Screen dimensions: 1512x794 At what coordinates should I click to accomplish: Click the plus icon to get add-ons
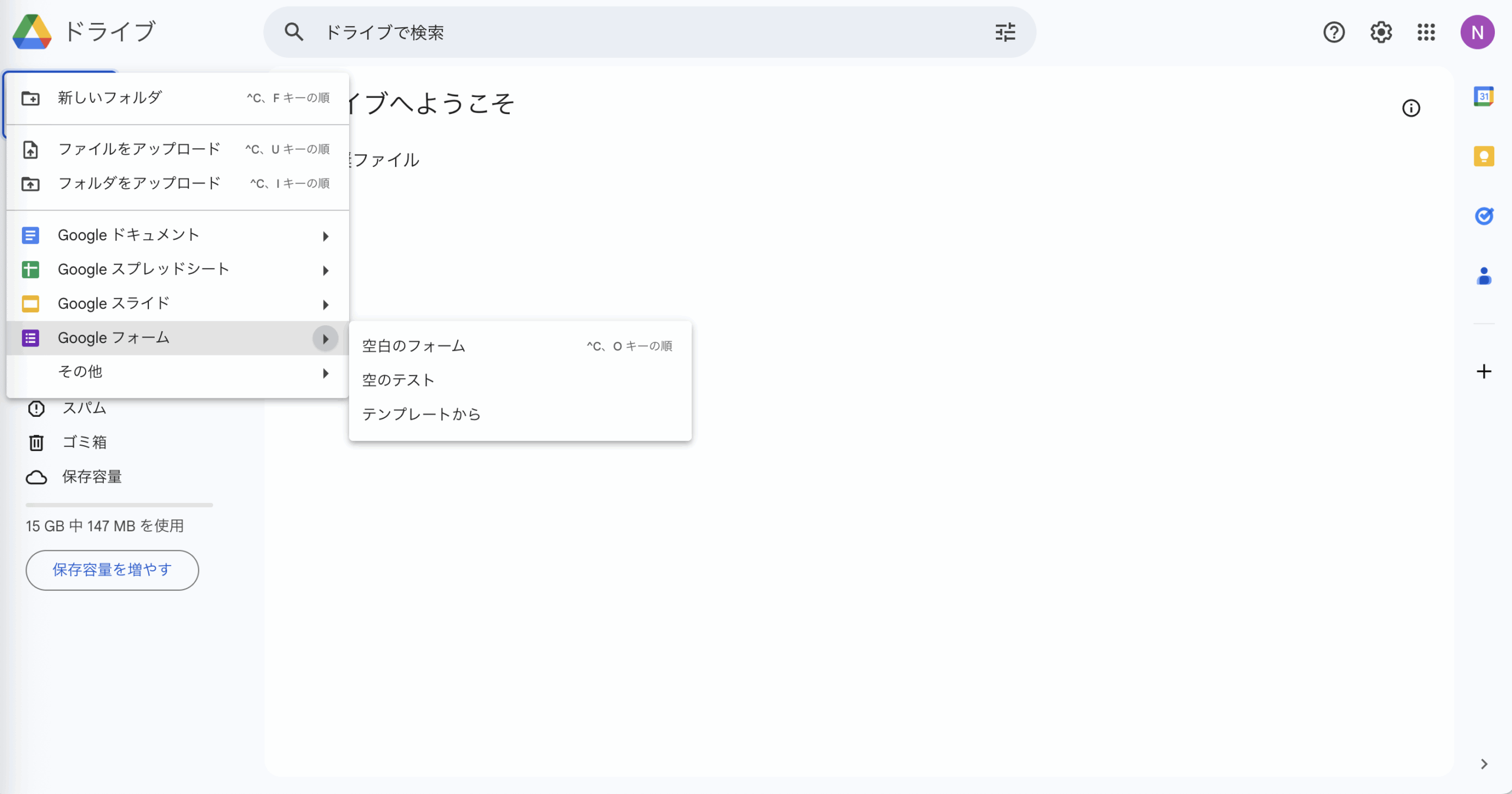(x=1484, y=371)
